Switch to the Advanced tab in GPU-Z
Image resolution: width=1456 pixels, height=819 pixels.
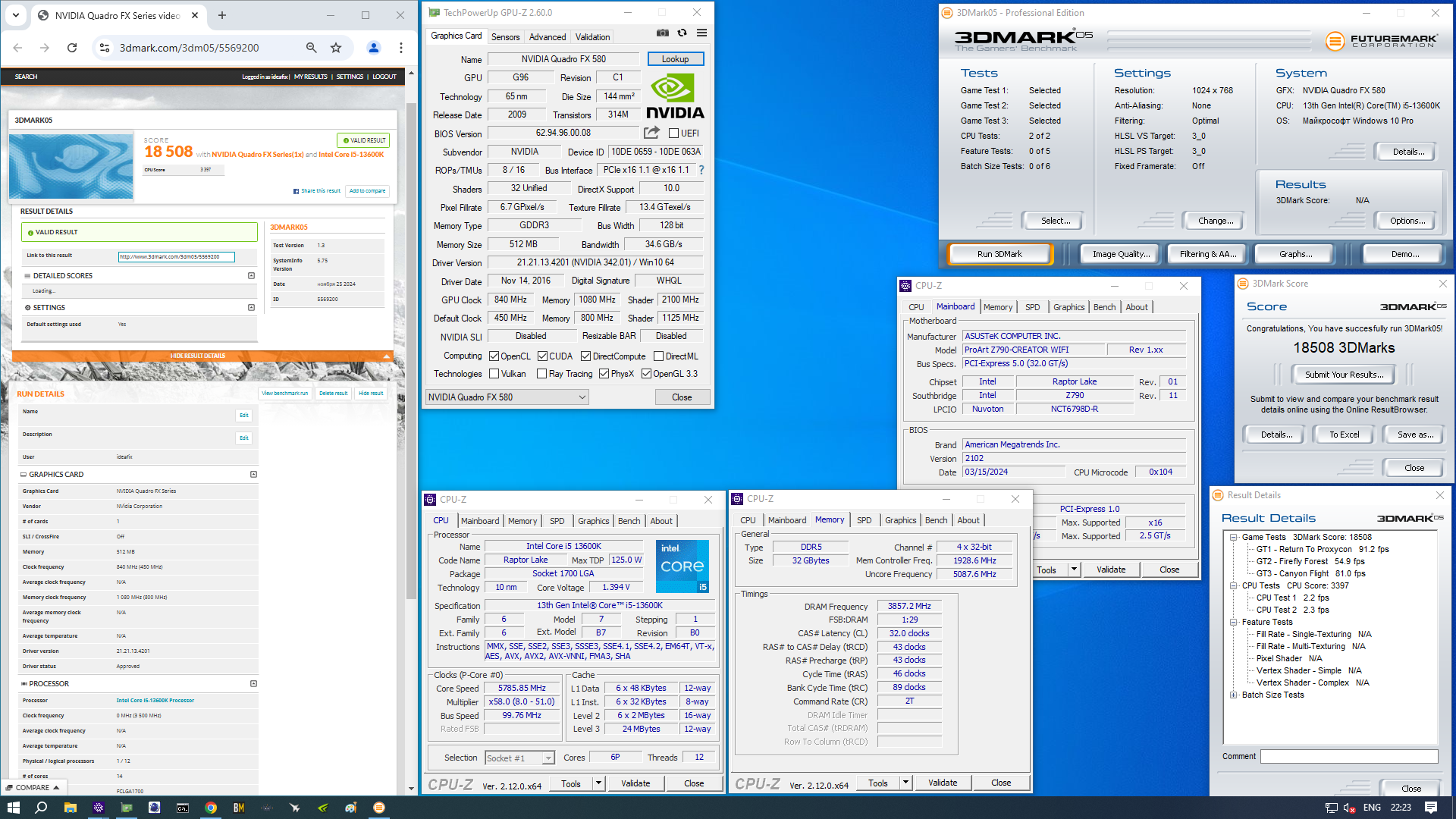tap(548, 37)
